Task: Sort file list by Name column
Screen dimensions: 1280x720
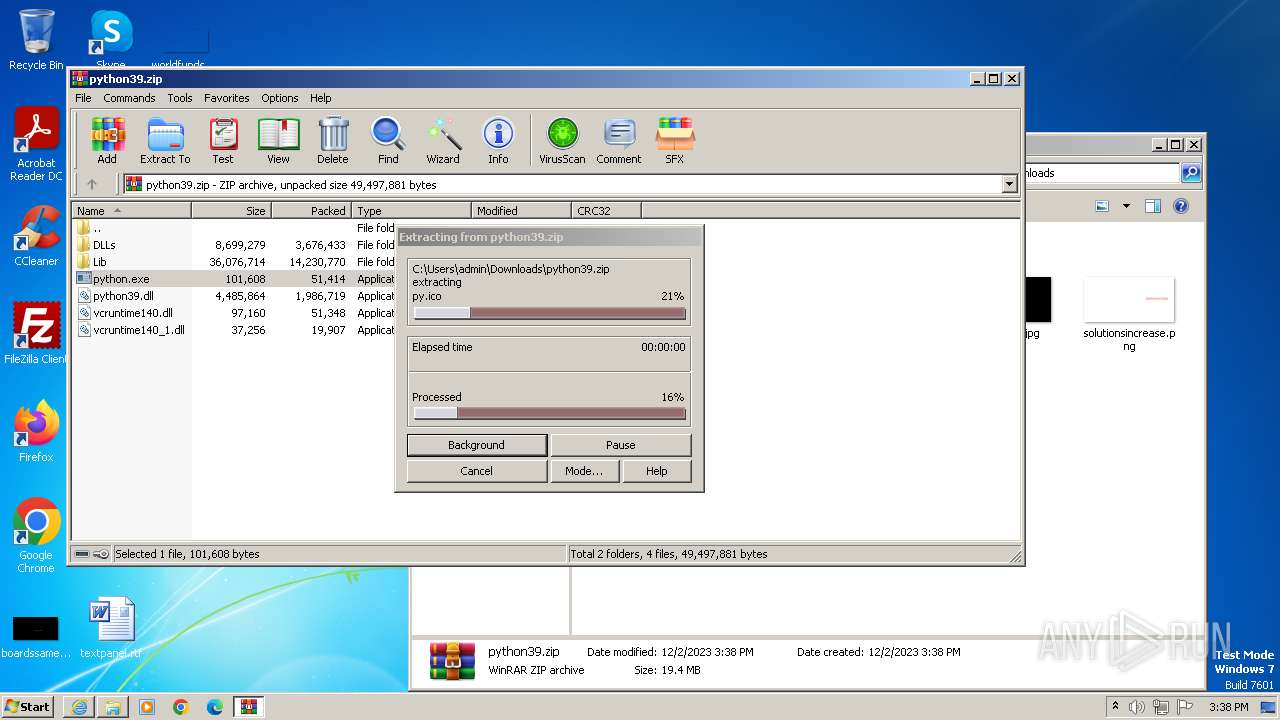Action: [x=131, y=211]
